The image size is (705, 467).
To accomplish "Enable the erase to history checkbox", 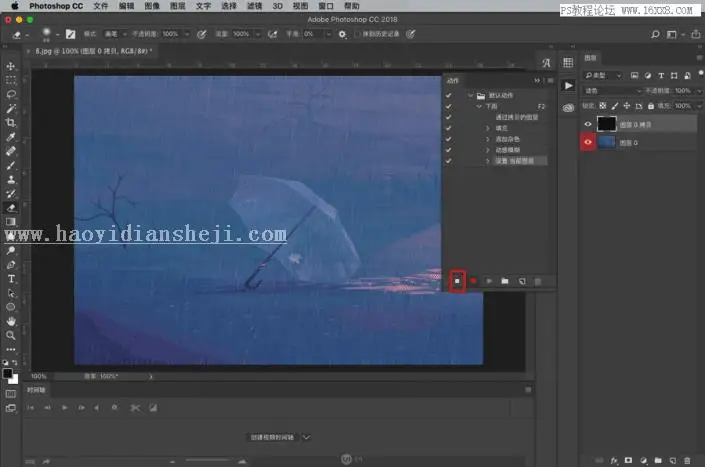I will [358, 34].
